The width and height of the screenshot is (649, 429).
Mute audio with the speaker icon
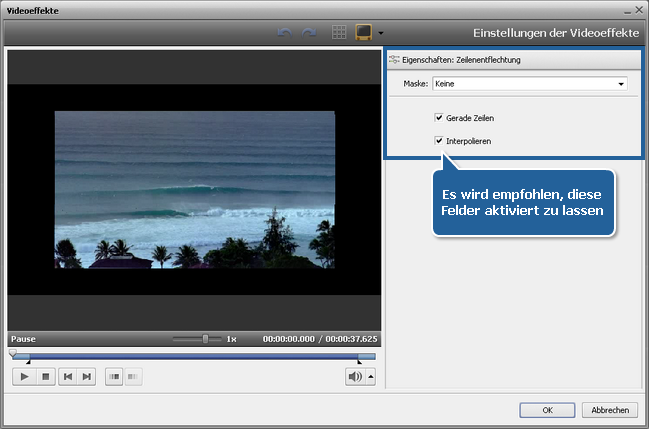tap(354, 376)
